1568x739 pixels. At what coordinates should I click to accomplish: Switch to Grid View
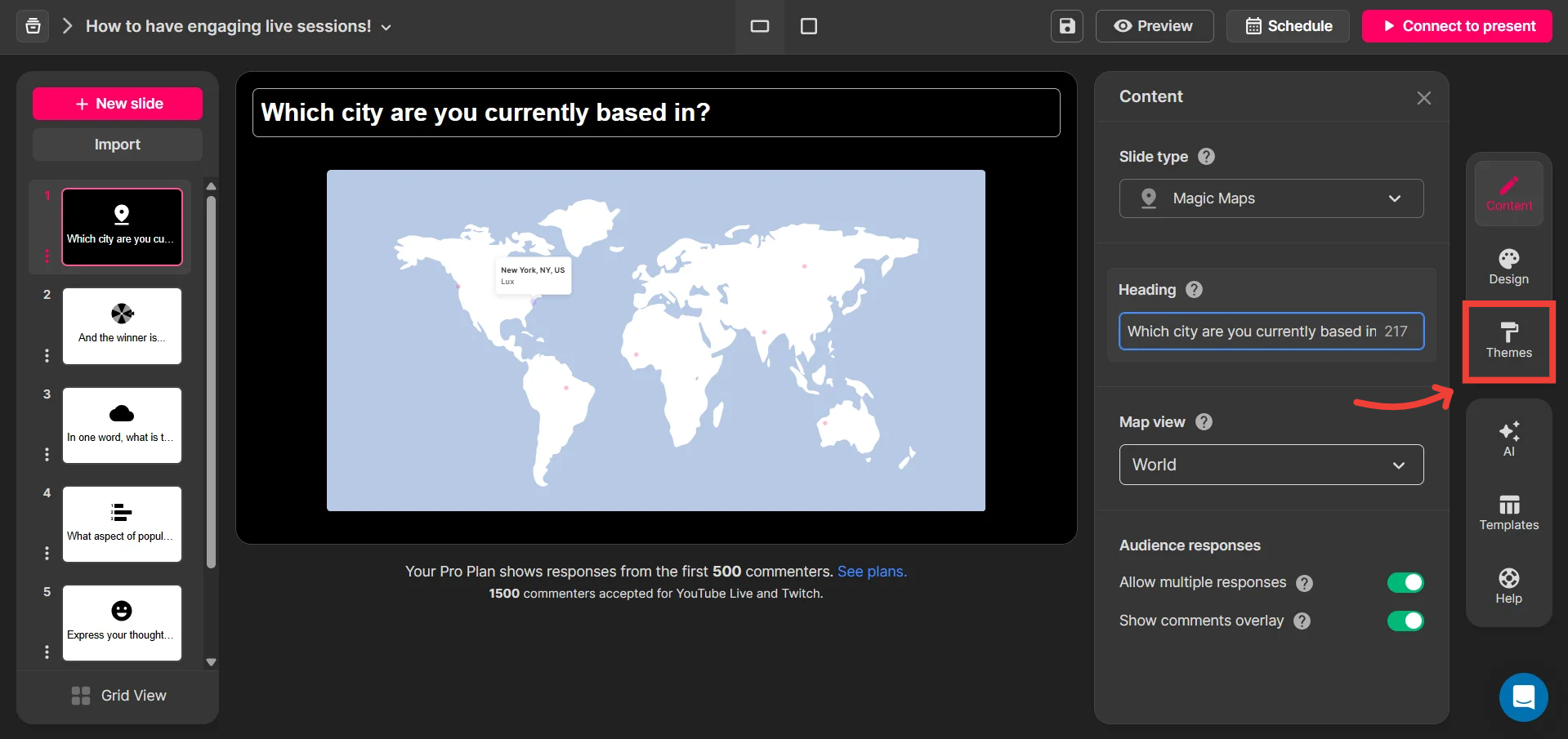(x=118, y=695)
